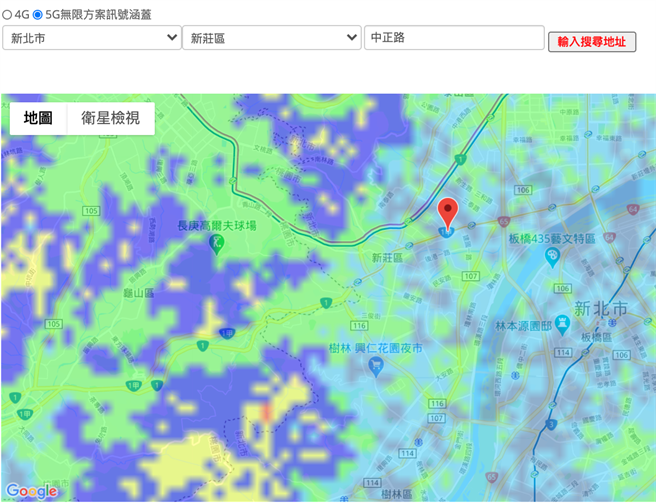Click the route 65 shield near pin
Image resolution: width=656 pixels, height=503 pixels.
click(504, 221)
